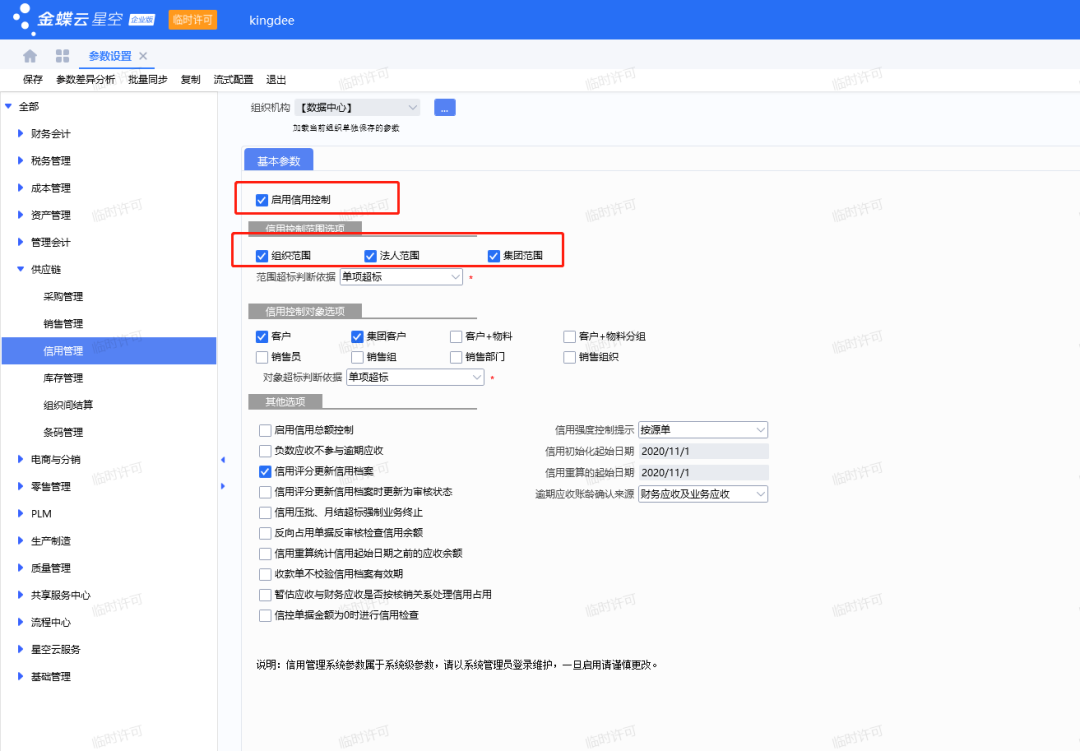Viewport: 1080px width, 751px height.
Task: Uncheck 信用评分更新信用档案
Action: (x=265, y=472)
